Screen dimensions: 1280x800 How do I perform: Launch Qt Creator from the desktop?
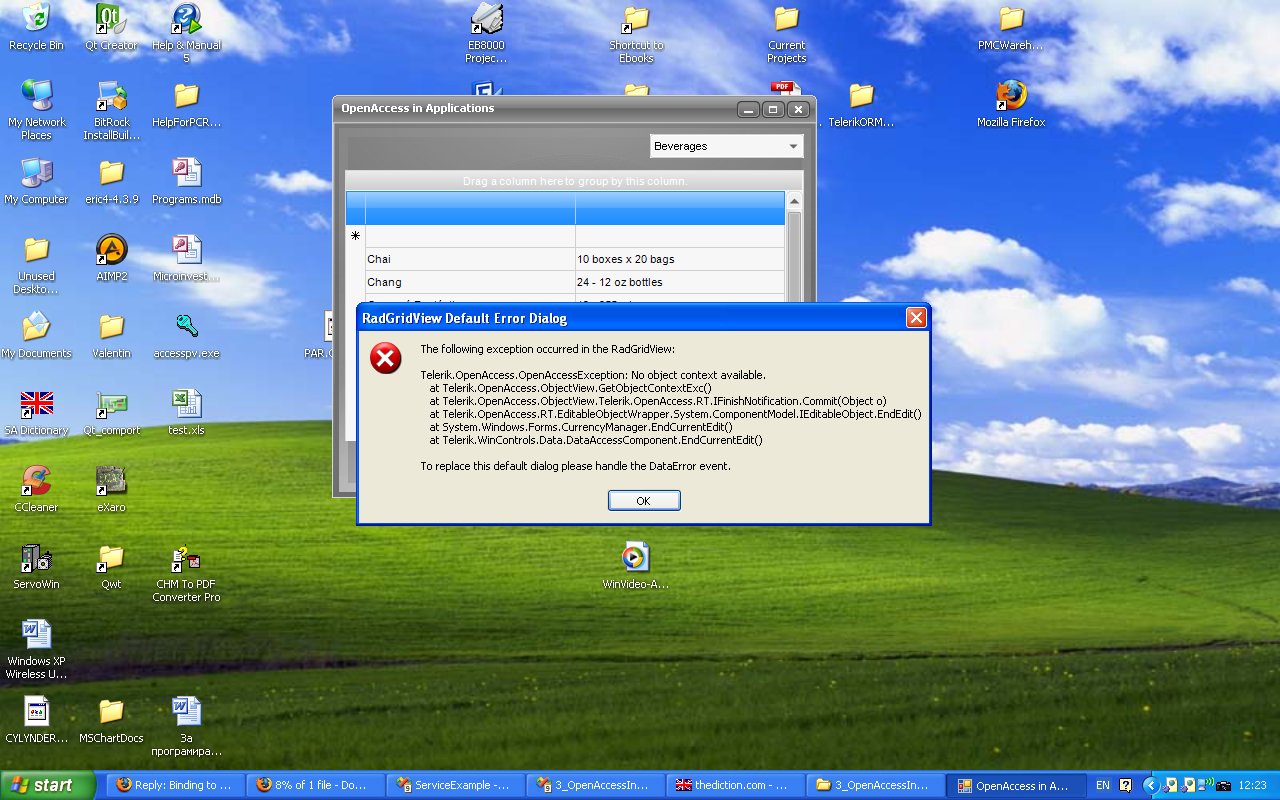(111, 27)
